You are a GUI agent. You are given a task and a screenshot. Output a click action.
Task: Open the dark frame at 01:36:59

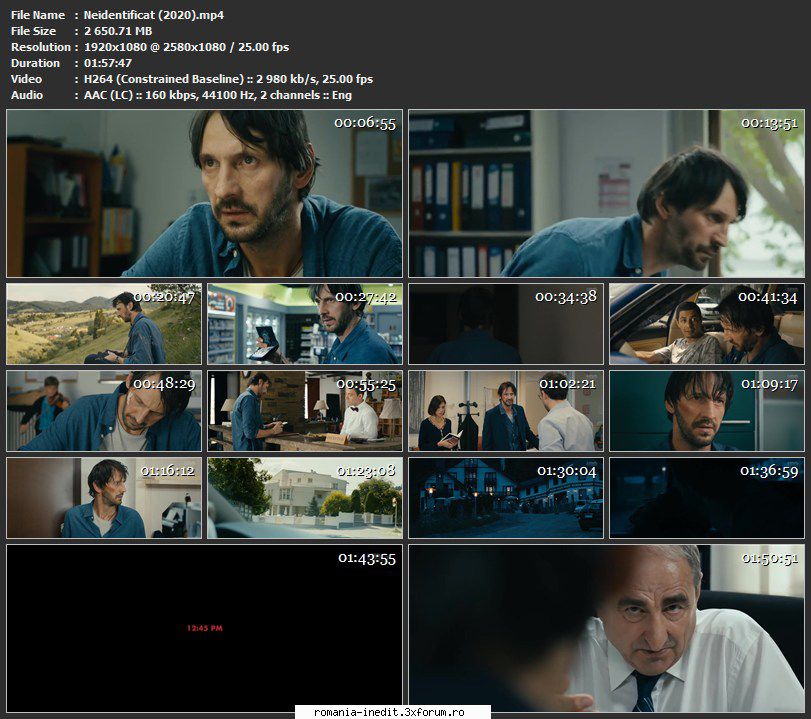pos(707,498)
